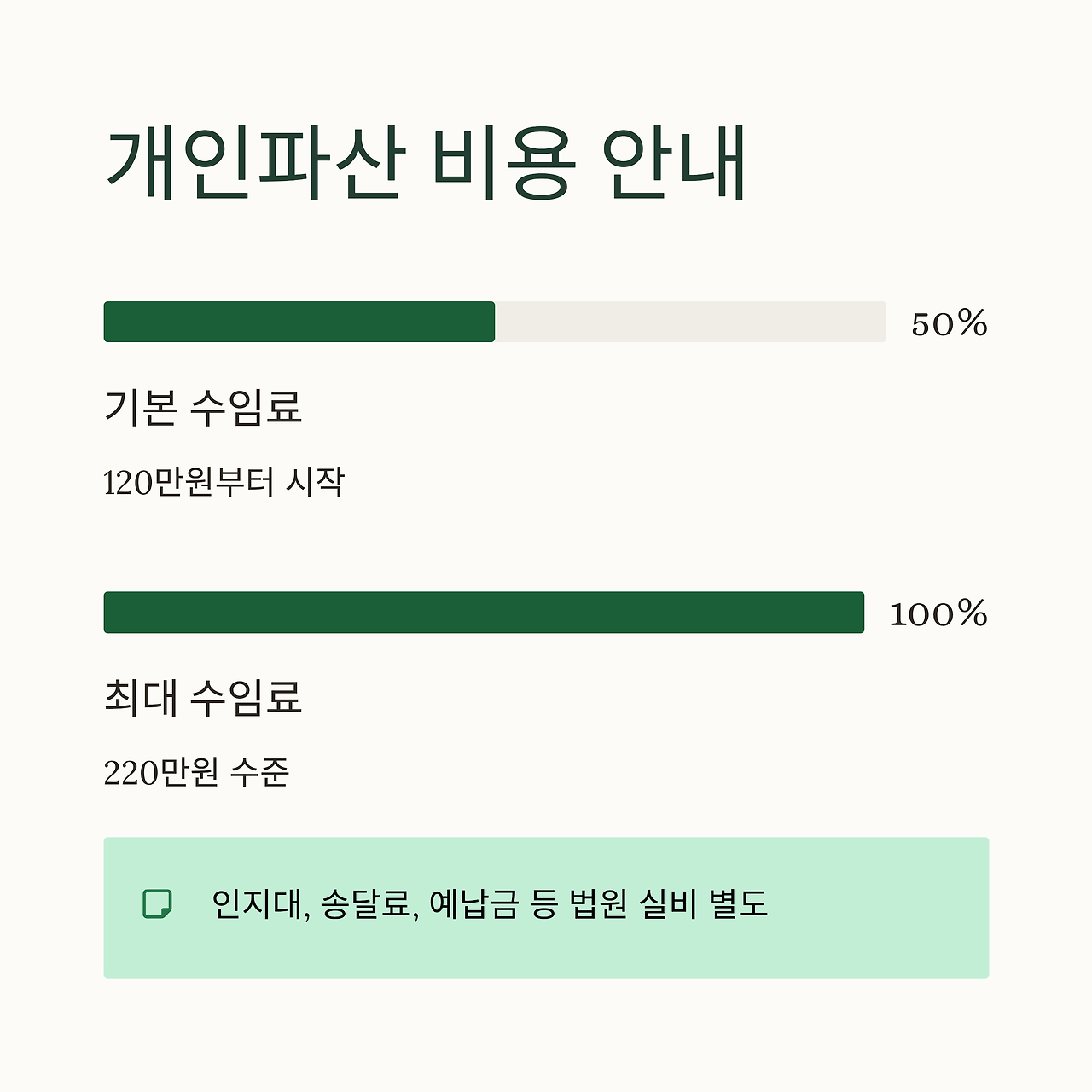Image resolution: width=1092 pixels, height=1092 pixels.
Task: Click the 220만원 amount text
Action: [162, 773]
